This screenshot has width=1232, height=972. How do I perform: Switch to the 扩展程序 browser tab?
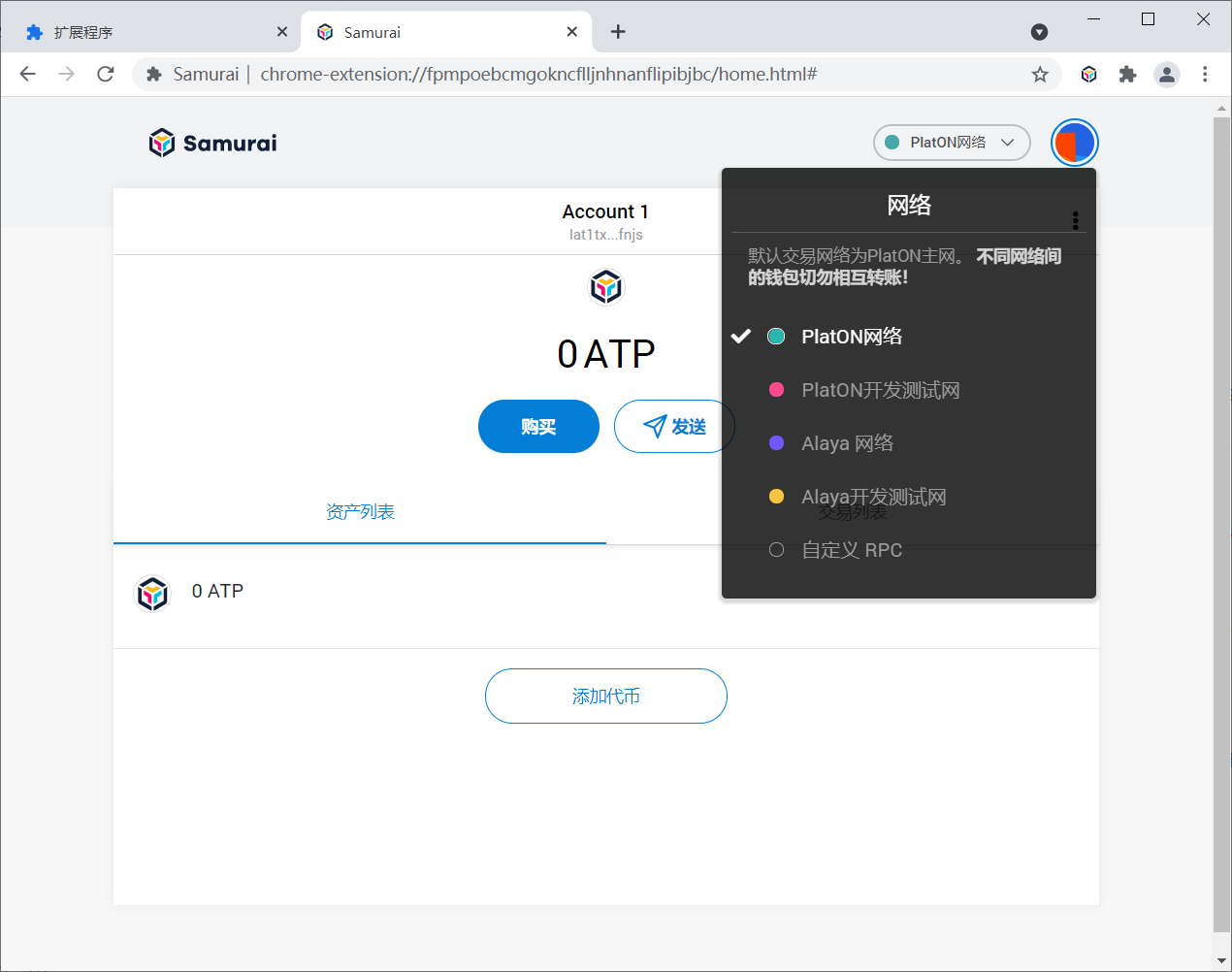pos(146,32)
